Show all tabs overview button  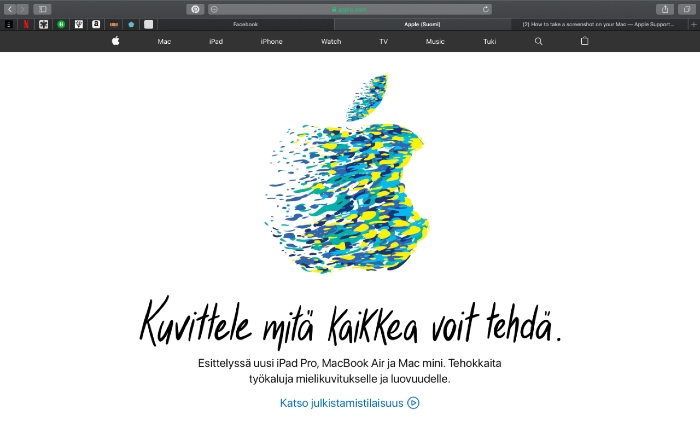click(x=687, y=9)
